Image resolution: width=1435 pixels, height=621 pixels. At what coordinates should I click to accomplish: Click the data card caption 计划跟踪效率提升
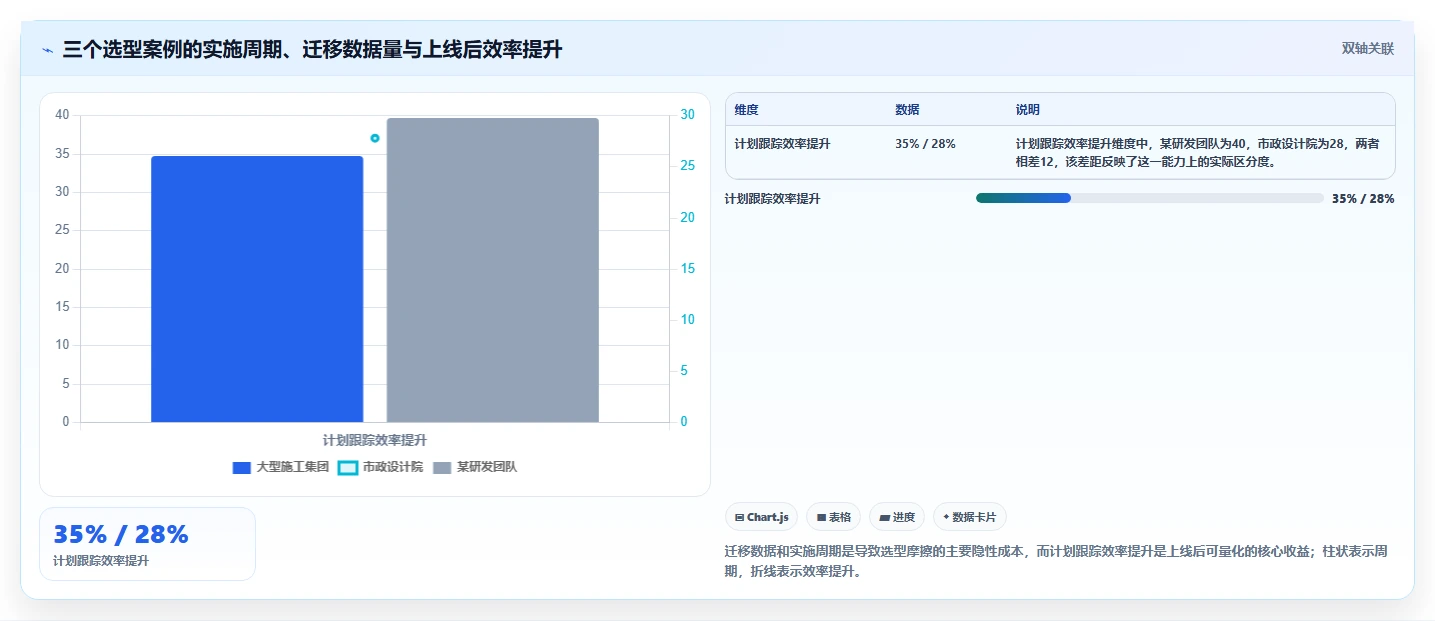pyautogui.click(x=101, y=561)
